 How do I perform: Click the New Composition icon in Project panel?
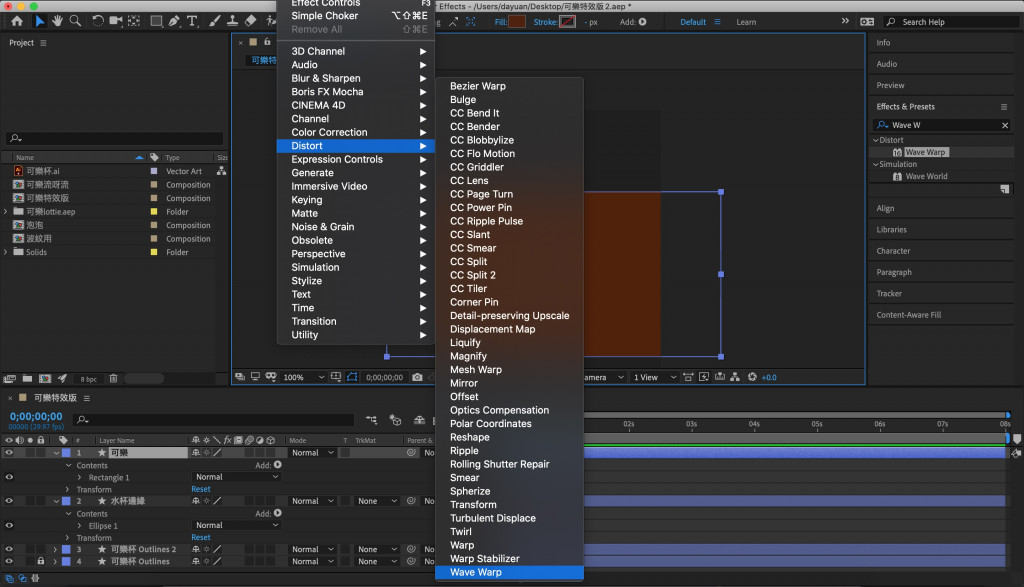pos(45,379)
